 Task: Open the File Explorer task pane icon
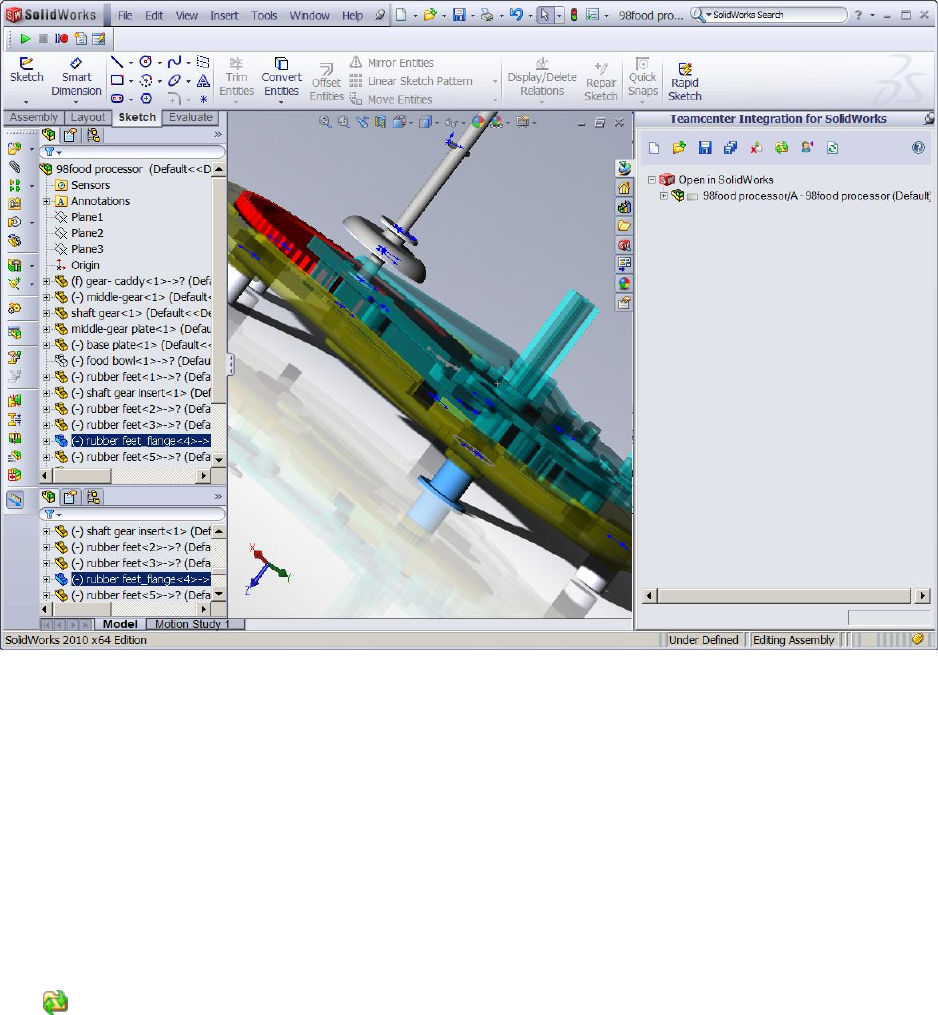click(624, 226)
